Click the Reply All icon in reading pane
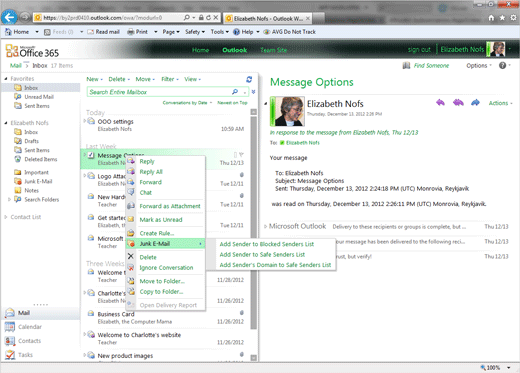 point(458,103)
